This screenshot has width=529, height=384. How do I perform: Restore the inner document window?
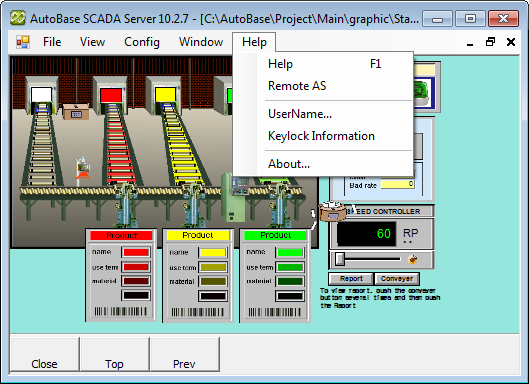click(x=490, y=42)
